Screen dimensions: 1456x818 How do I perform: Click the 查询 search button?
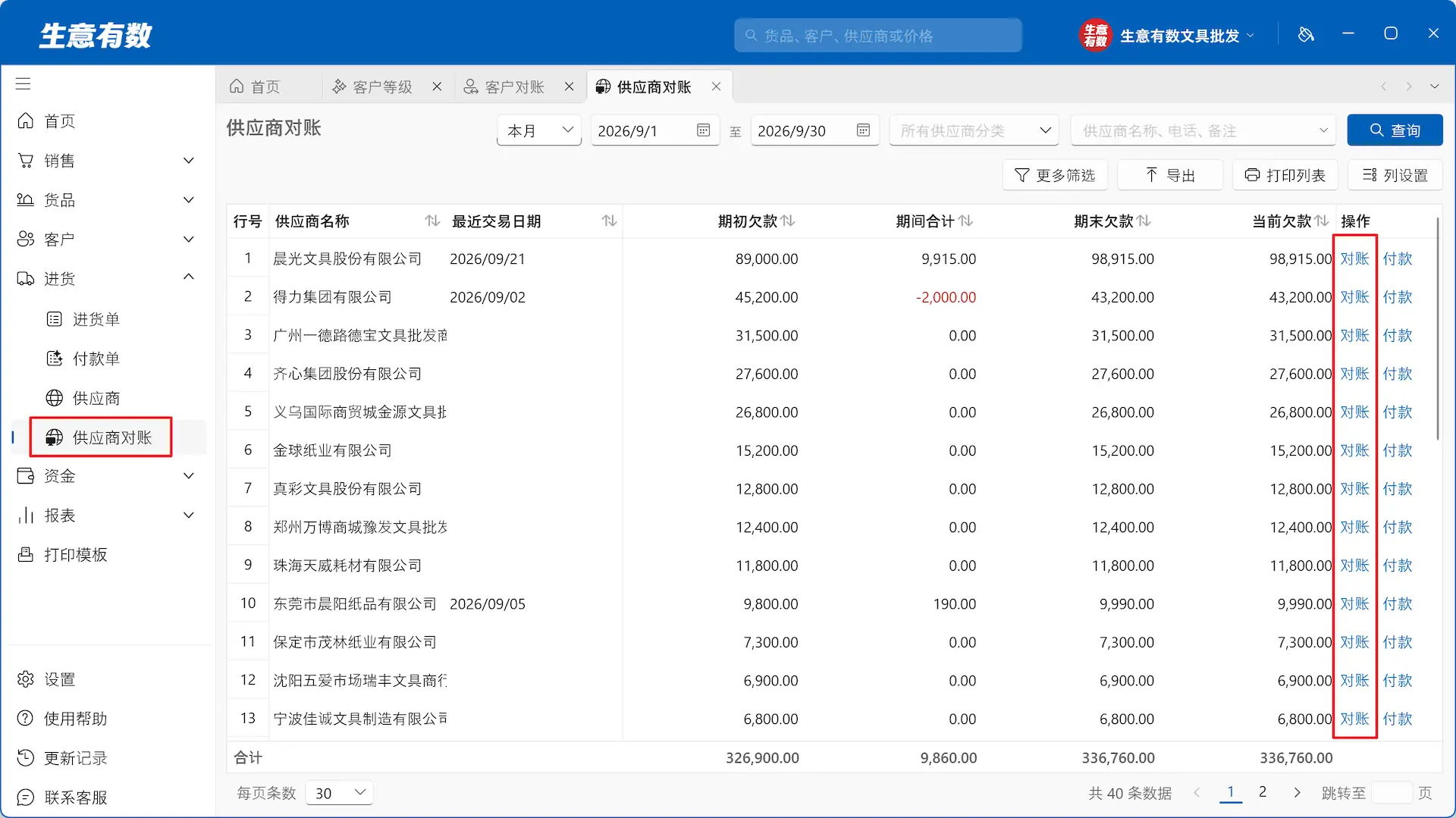tap(1395, 130)
